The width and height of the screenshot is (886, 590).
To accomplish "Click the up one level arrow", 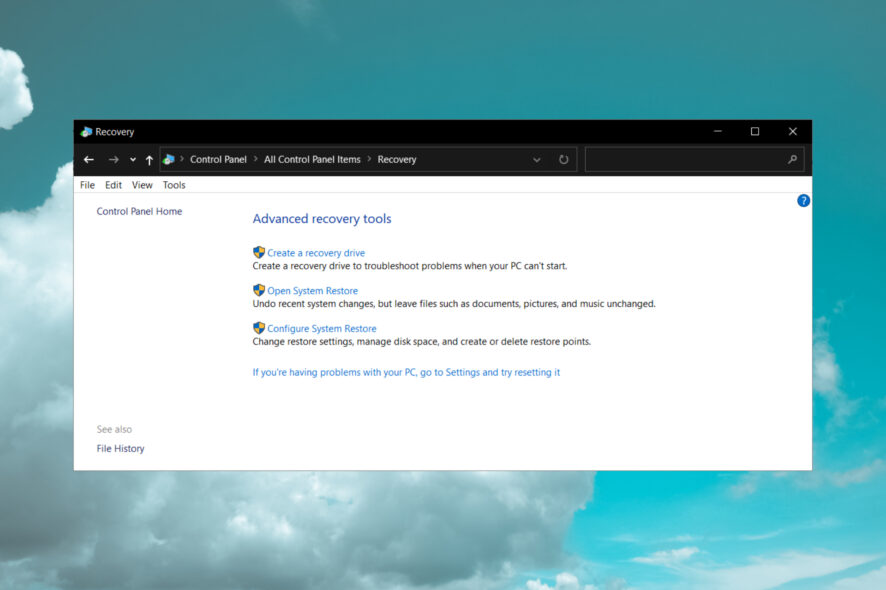I will pos(148,159).
